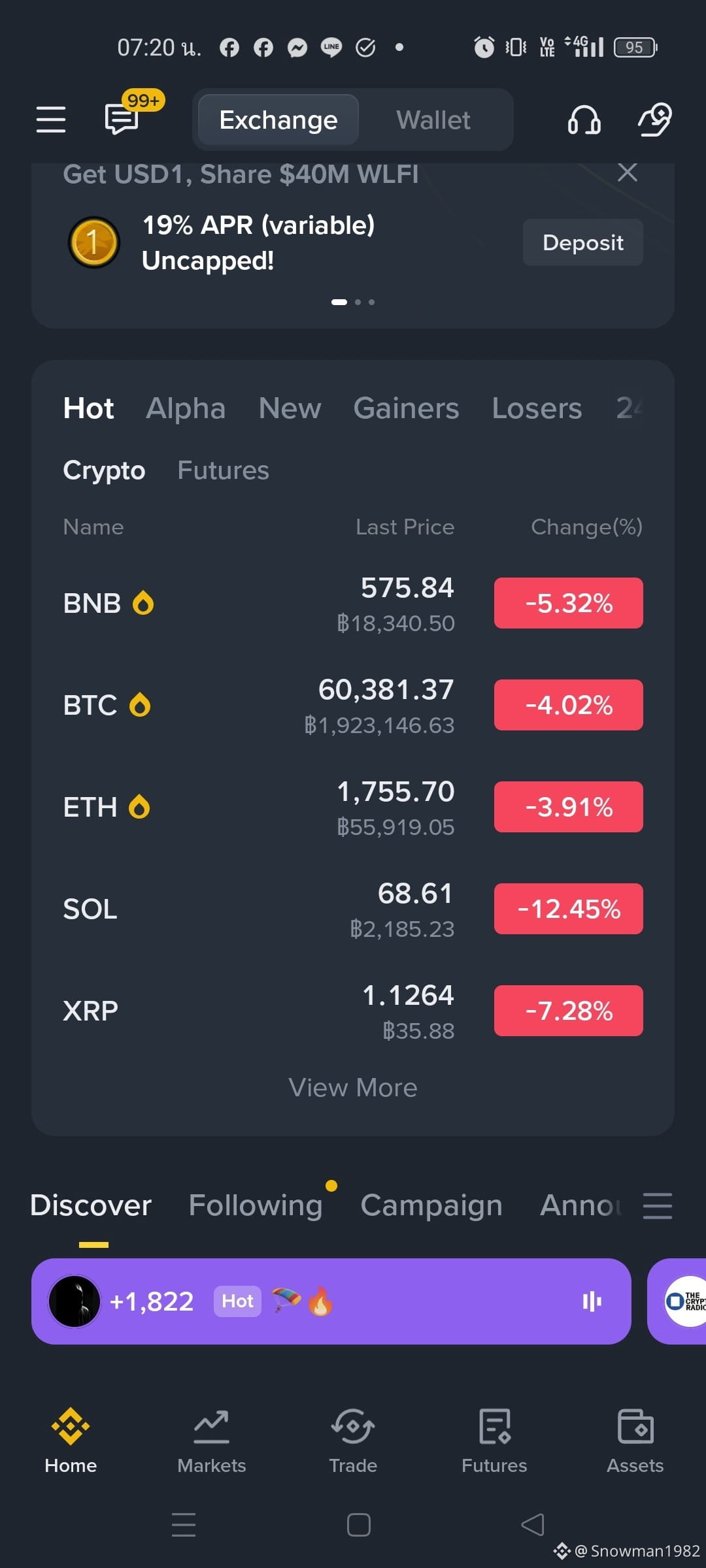Screen dimensions: 706x1568
Task: Switch to the Campaign feed tab
Action: click(431, 1205)
